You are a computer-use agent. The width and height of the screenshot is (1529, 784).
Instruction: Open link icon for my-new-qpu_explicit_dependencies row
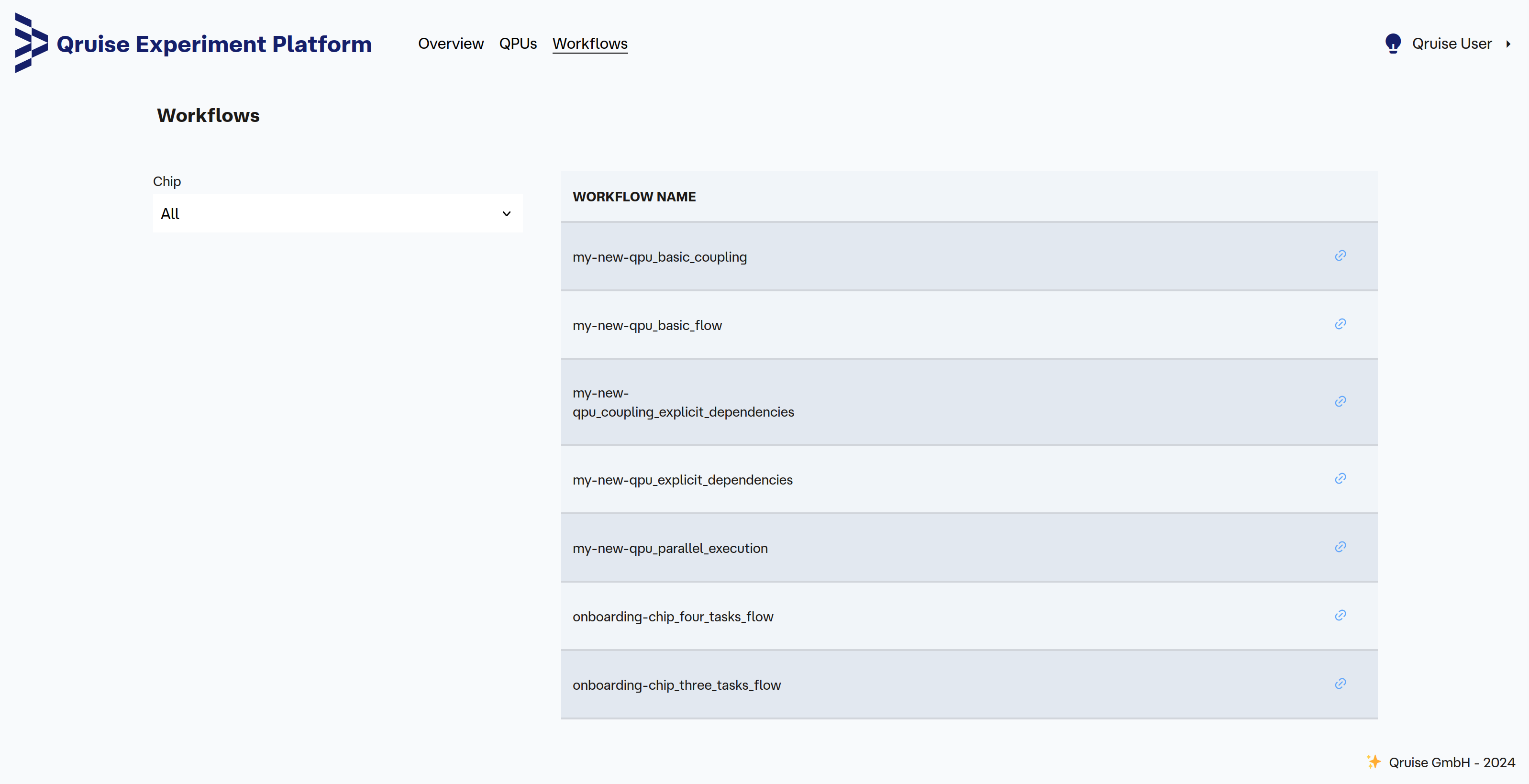pyautogui.click(x=1340, y=479)
